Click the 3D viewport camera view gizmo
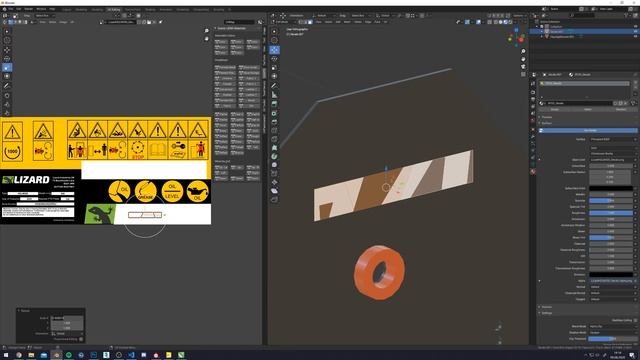The image size is (640, 360). [x=523, y=67]
